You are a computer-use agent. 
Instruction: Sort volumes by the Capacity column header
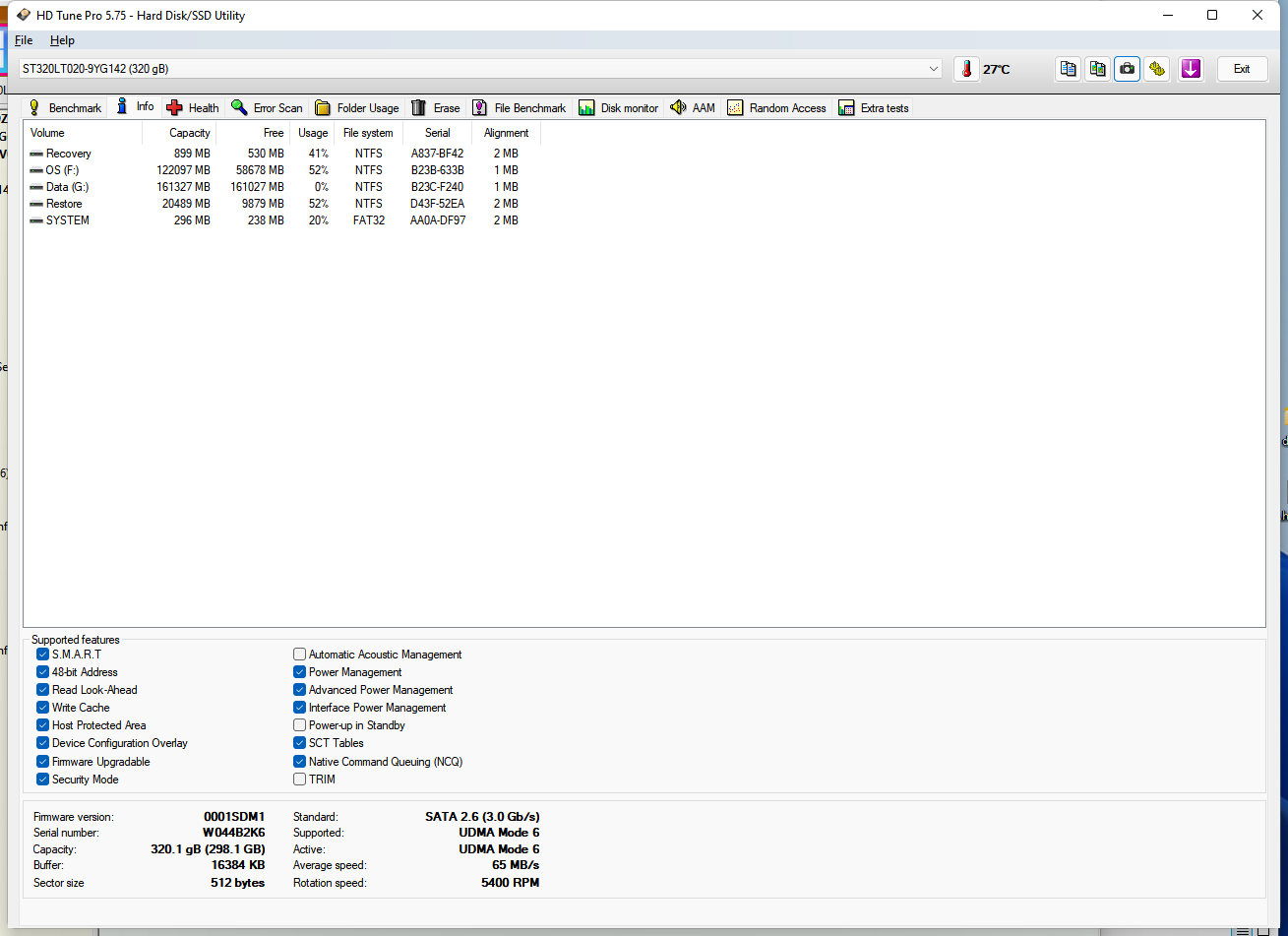tap(189, 133)
